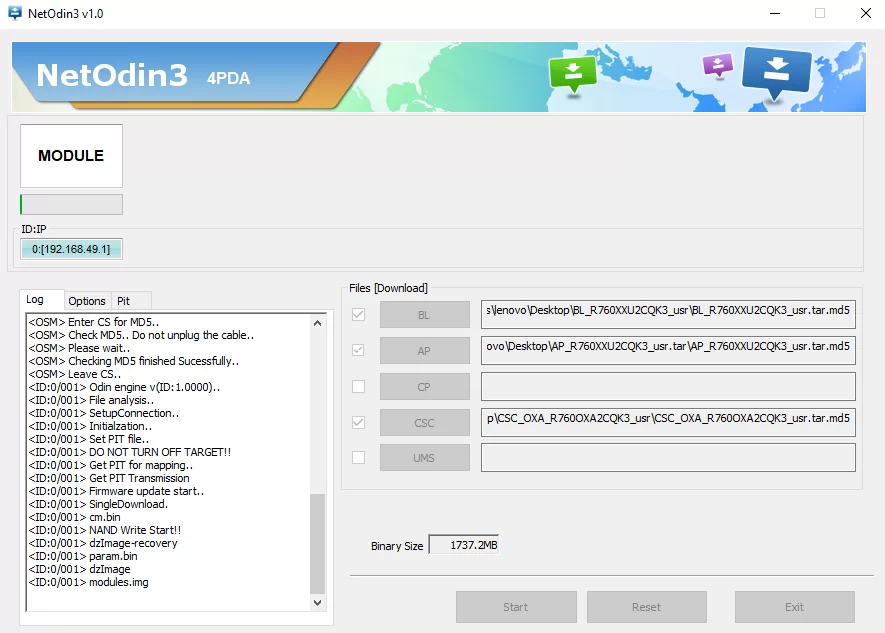
Task: Click the empty UMS file path field
Action: [x=667, y=458]
